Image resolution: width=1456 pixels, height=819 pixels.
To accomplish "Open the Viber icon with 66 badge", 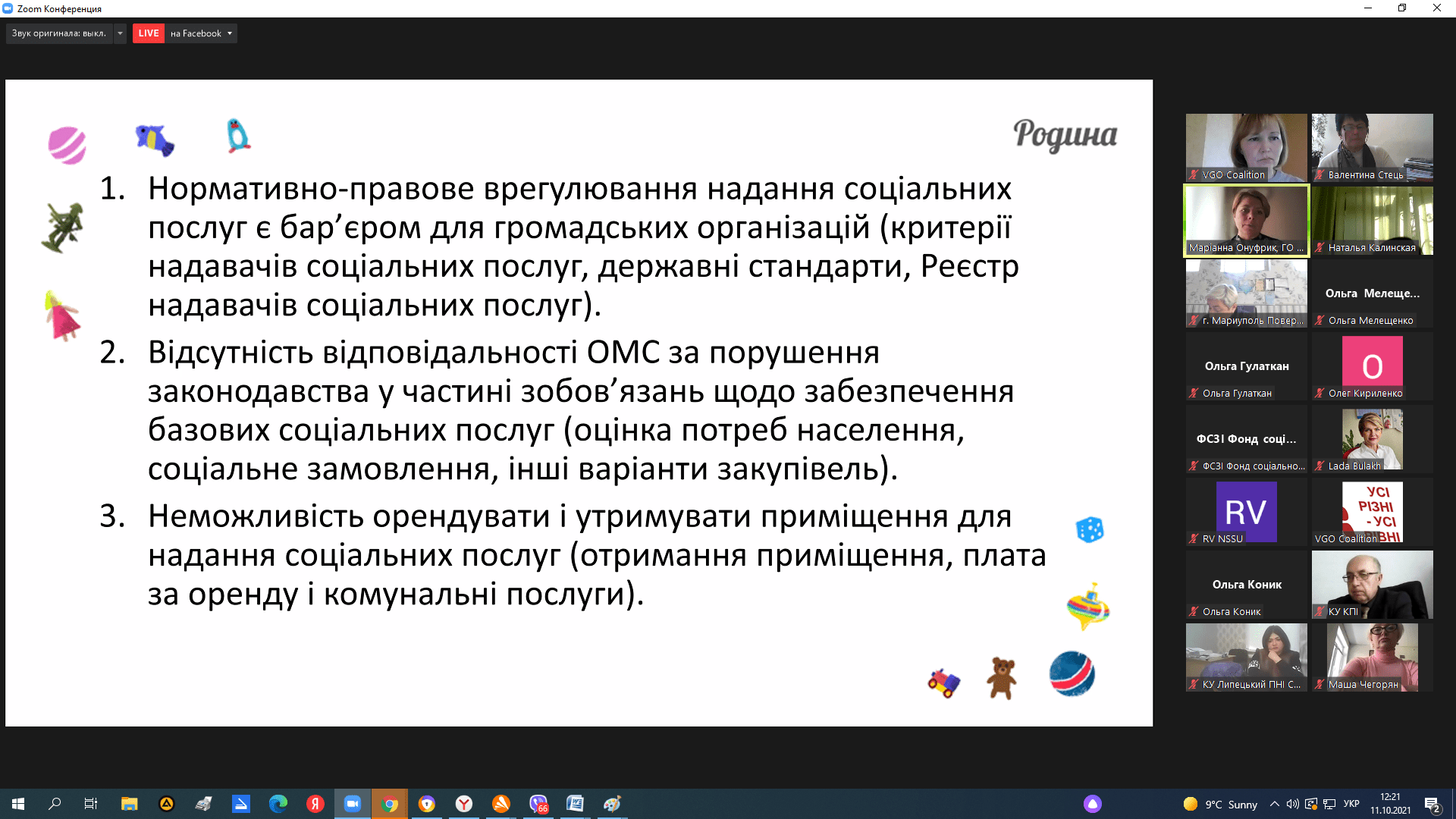I will 538,804.
